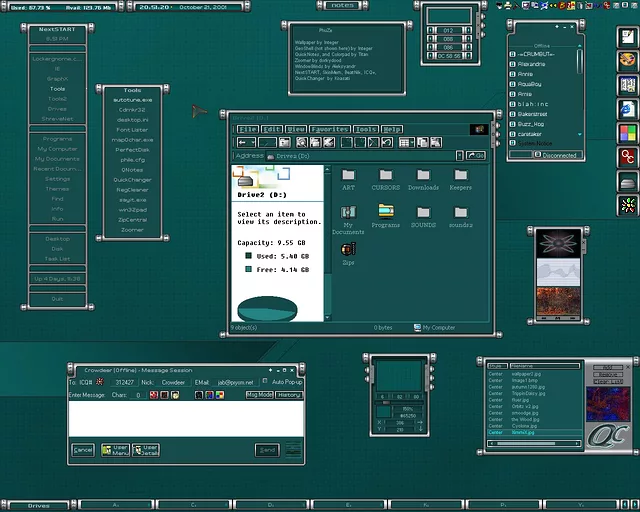Open the Tools menu in Explorer
640x512 pixels.
(366, 129)
